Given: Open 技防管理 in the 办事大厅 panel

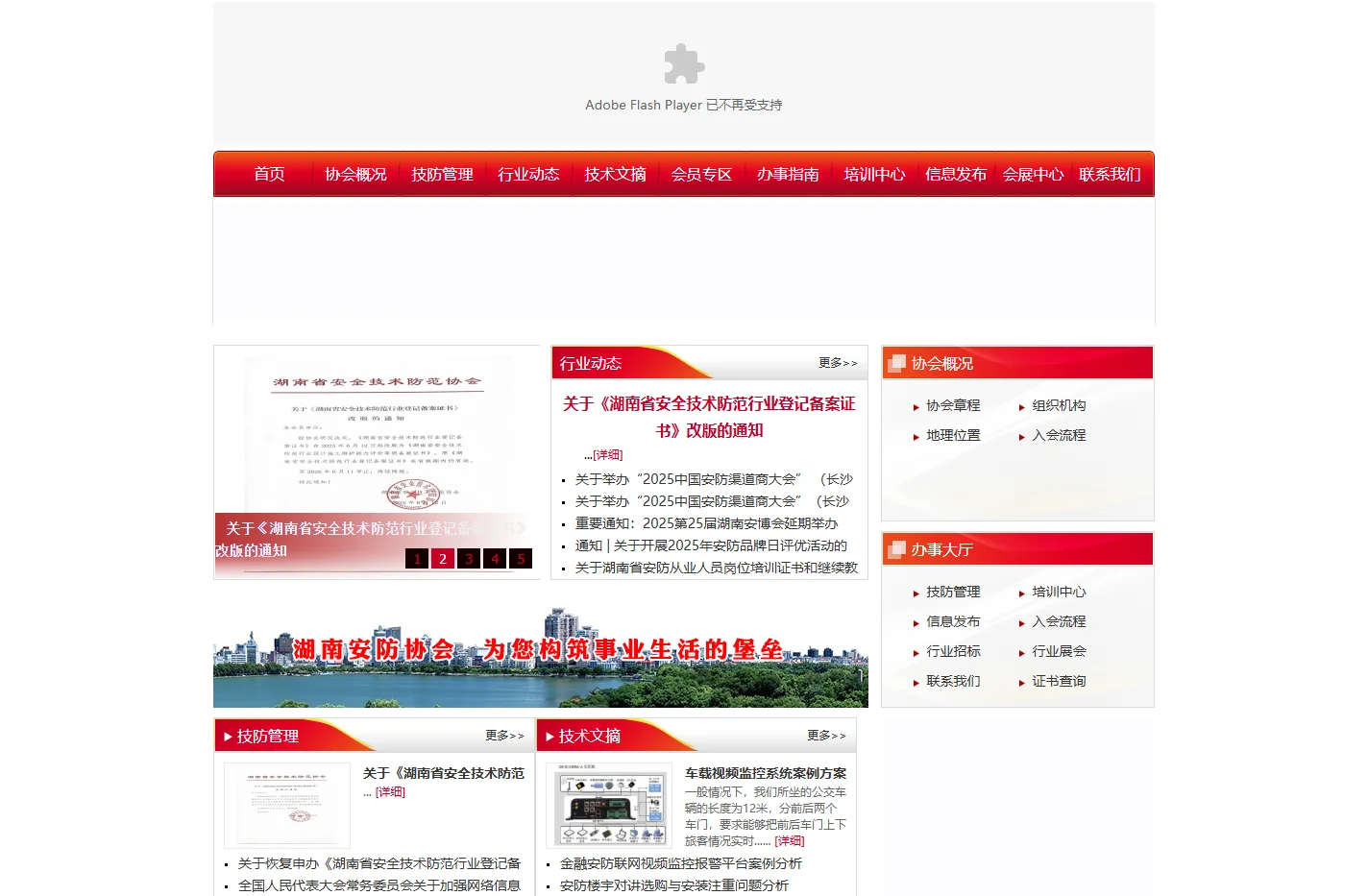Looking at the screenshot, I should click(x=953, y=592).
